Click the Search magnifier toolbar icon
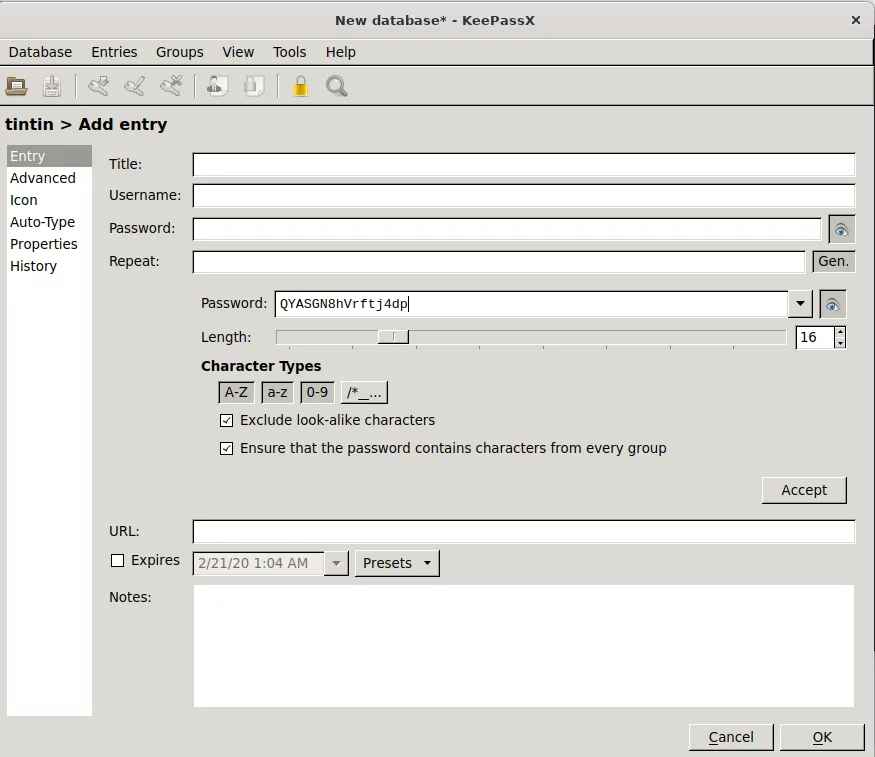Image resolution: width=875 pixels, height=757 pixels. point(336,86)
